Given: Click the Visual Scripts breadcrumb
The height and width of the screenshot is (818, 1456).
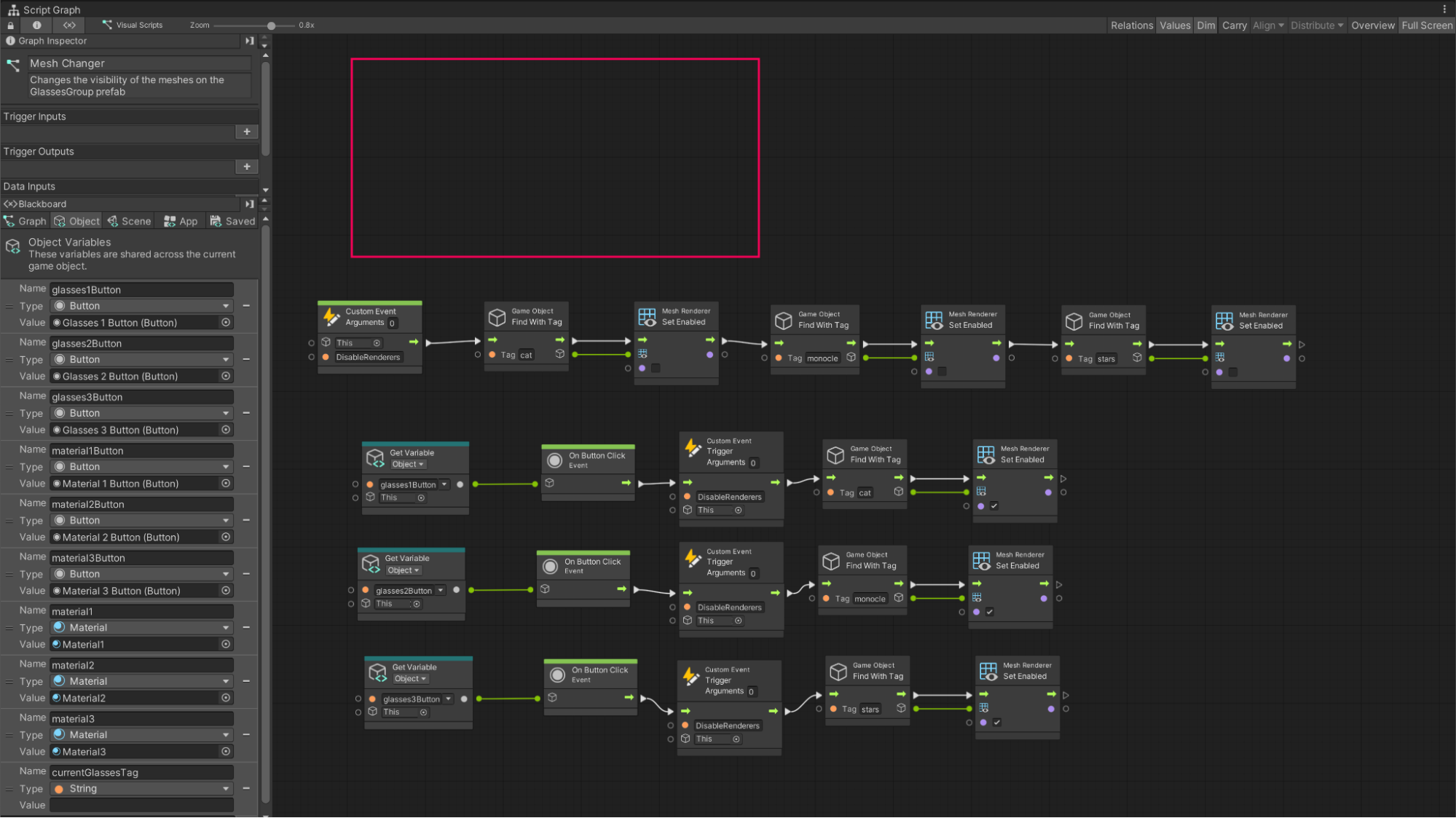Looking at the screenshot, I should (133, 25).
